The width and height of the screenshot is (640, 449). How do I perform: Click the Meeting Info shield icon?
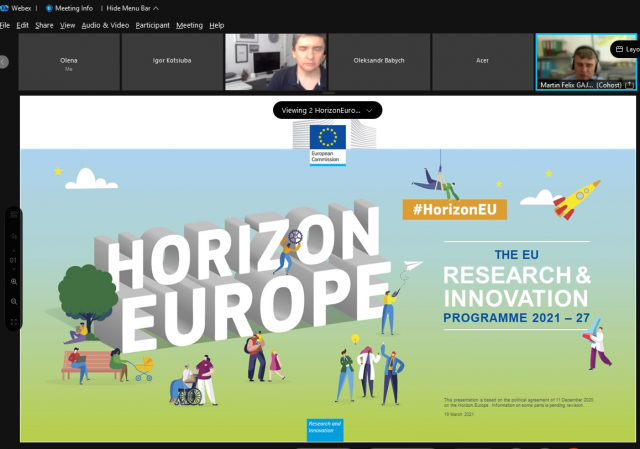[49, 8]
